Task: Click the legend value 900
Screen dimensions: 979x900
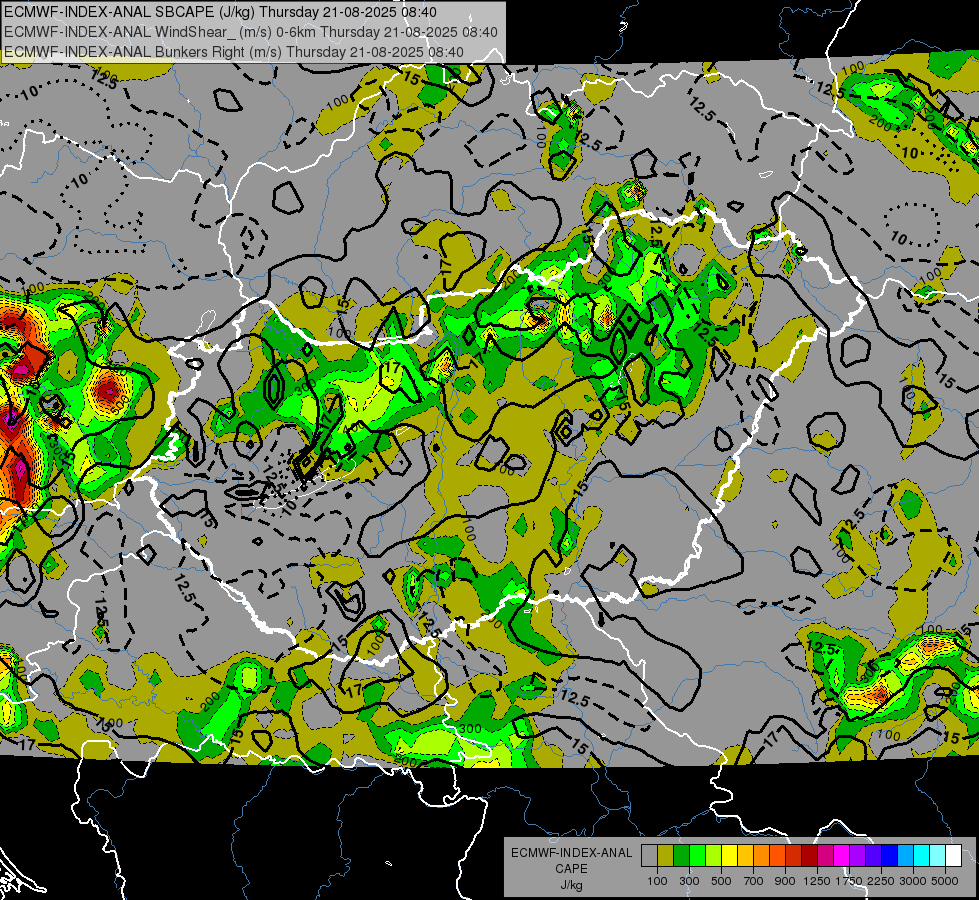Action: coord(785,881)
